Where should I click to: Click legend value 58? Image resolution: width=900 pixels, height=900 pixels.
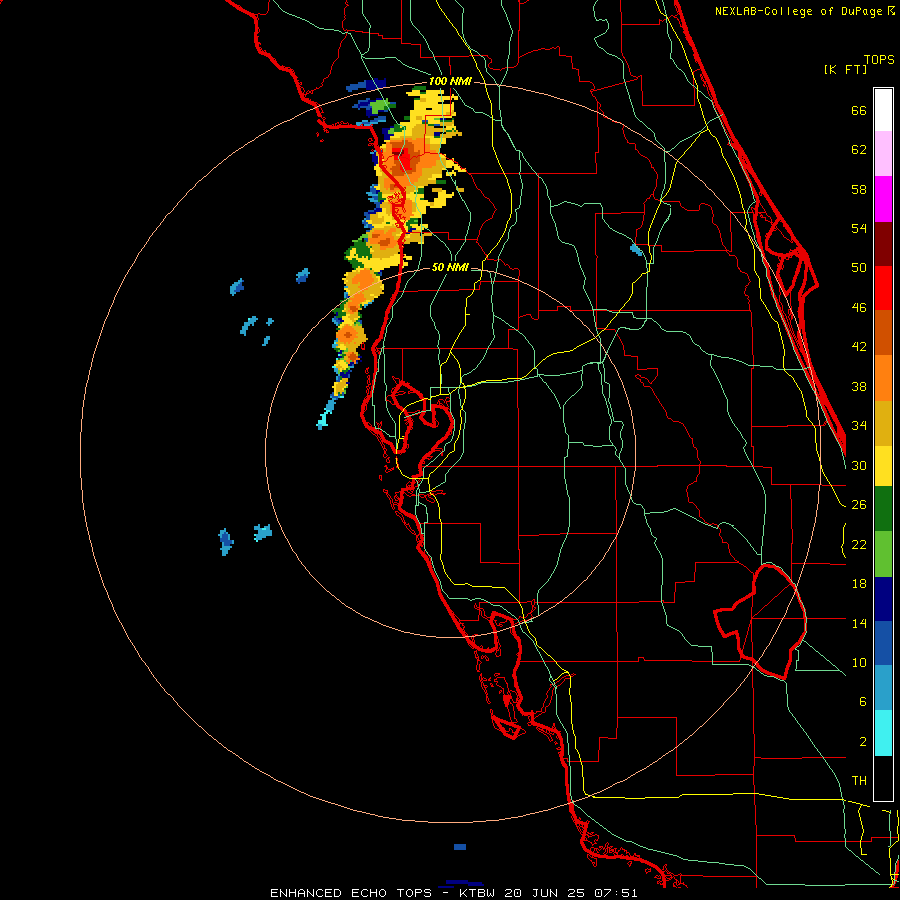[859, 189]
